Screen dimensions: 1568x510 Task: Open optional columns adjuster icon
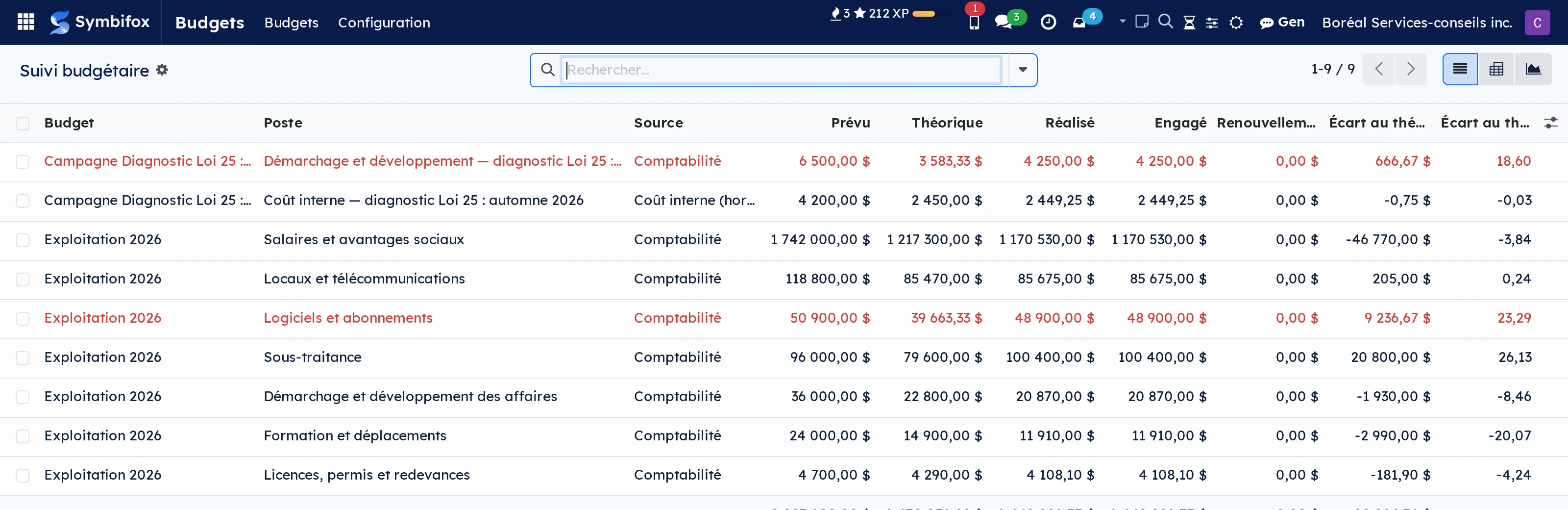coord(1550,123)
